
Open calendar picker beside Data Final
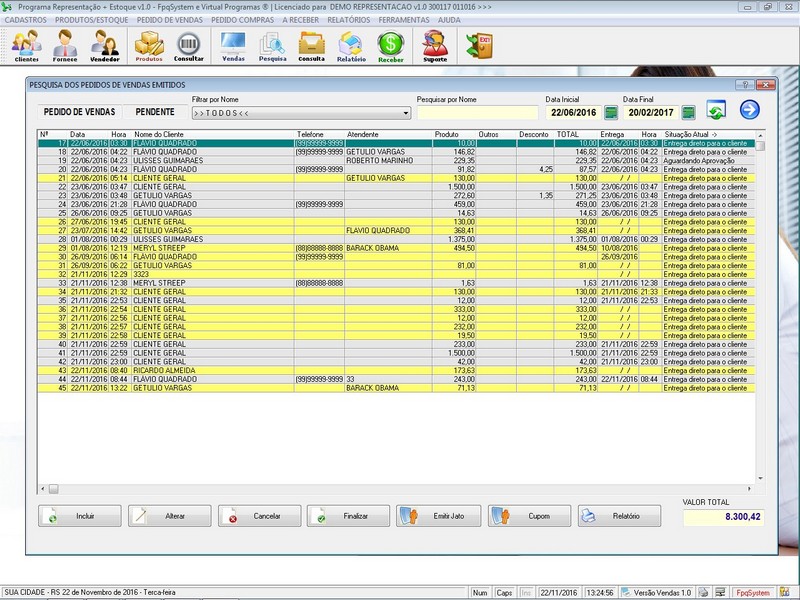[x=688, y=112]
